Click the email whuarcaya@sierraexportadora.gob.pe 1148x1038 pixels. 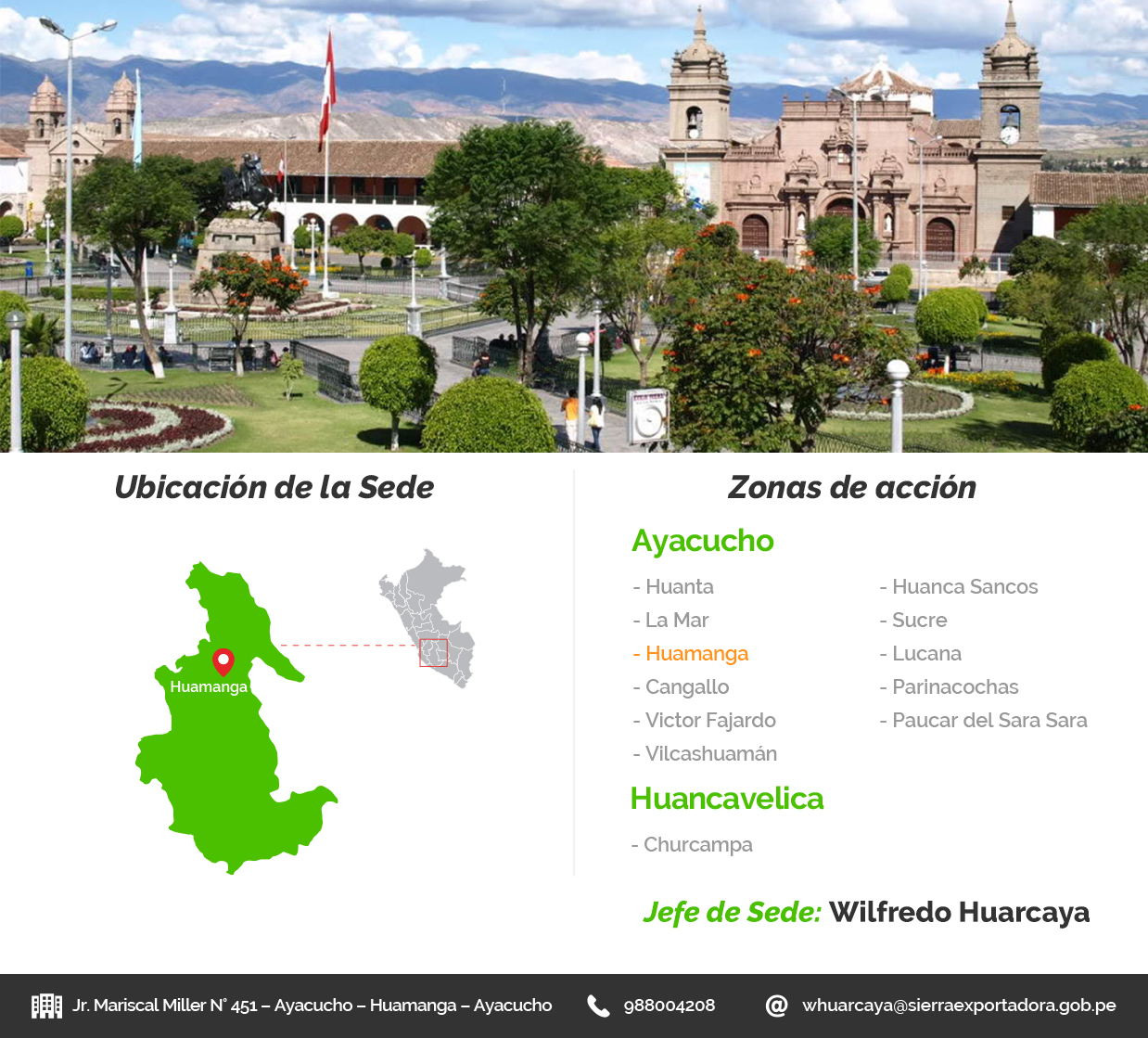(959, 1006)
